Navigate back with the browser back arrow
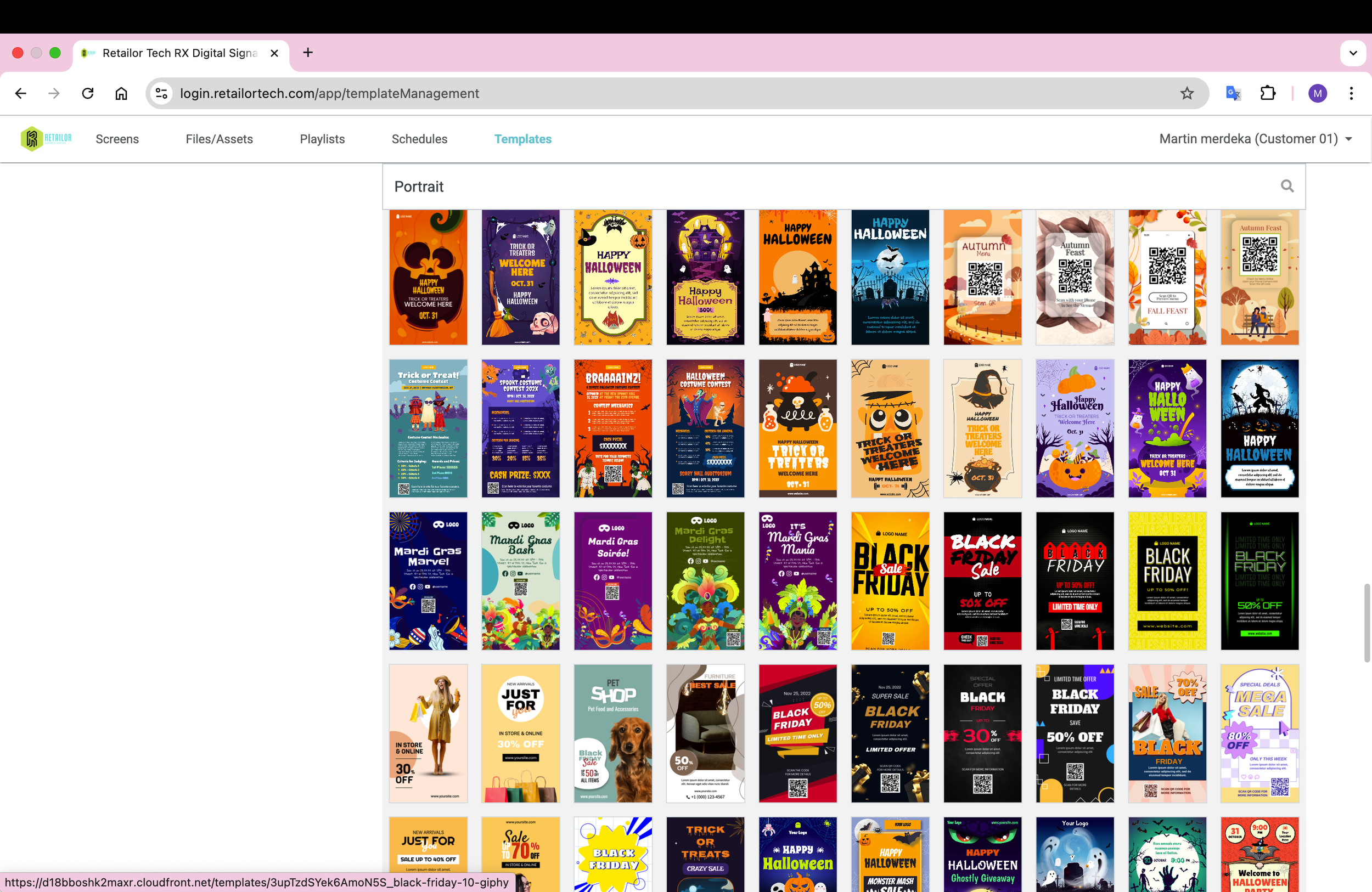 point(20,93)
